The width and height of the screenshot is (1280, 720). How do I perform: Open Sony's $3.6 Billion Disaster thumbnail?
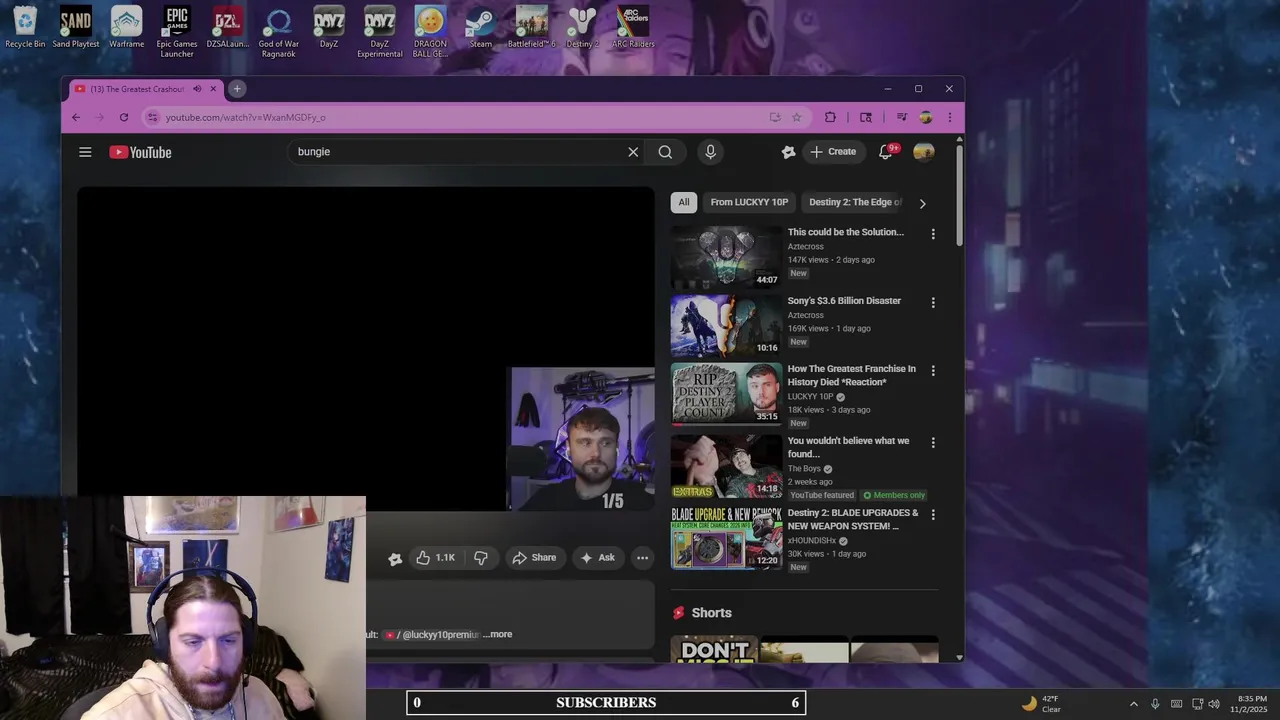726,325
